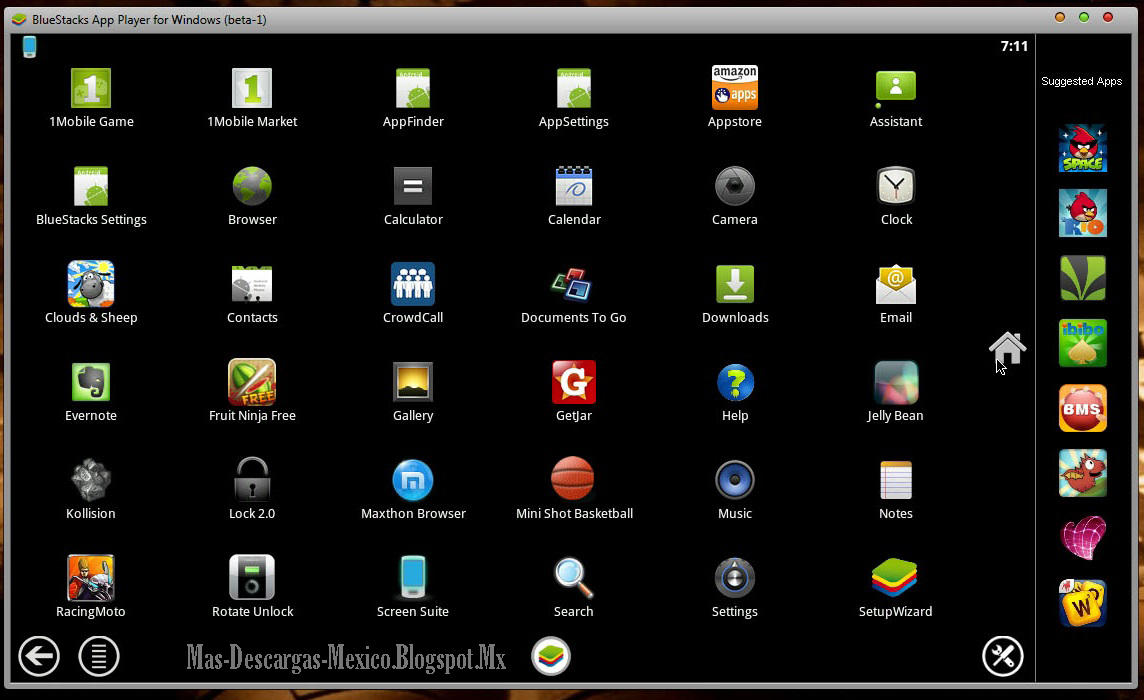1144x700 pixels.
Task: Launch Maxthon Browser
Action: [413, 480]
